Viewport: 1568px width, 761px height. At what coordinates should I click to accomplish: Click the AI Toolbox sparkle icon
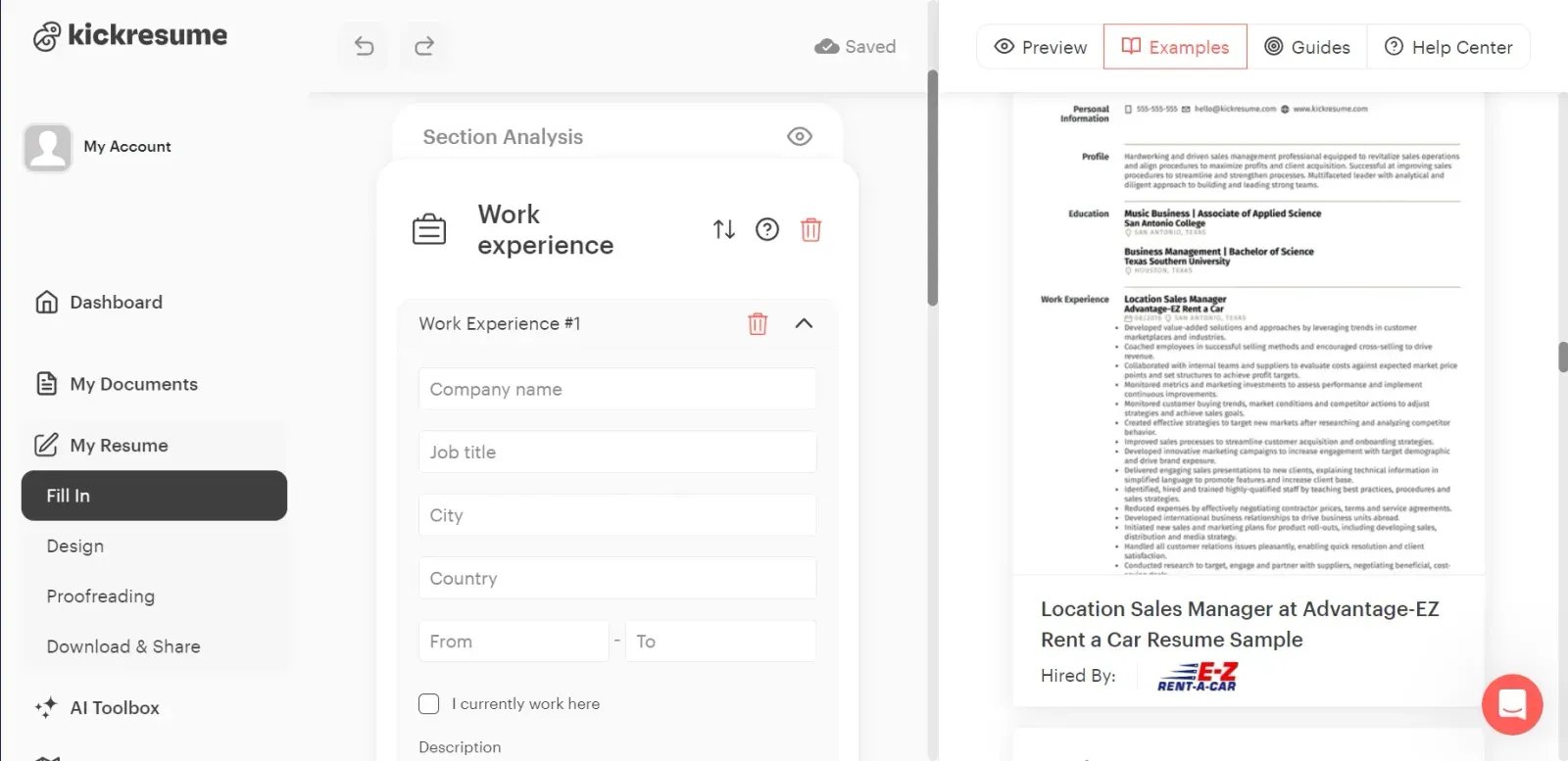45,707
